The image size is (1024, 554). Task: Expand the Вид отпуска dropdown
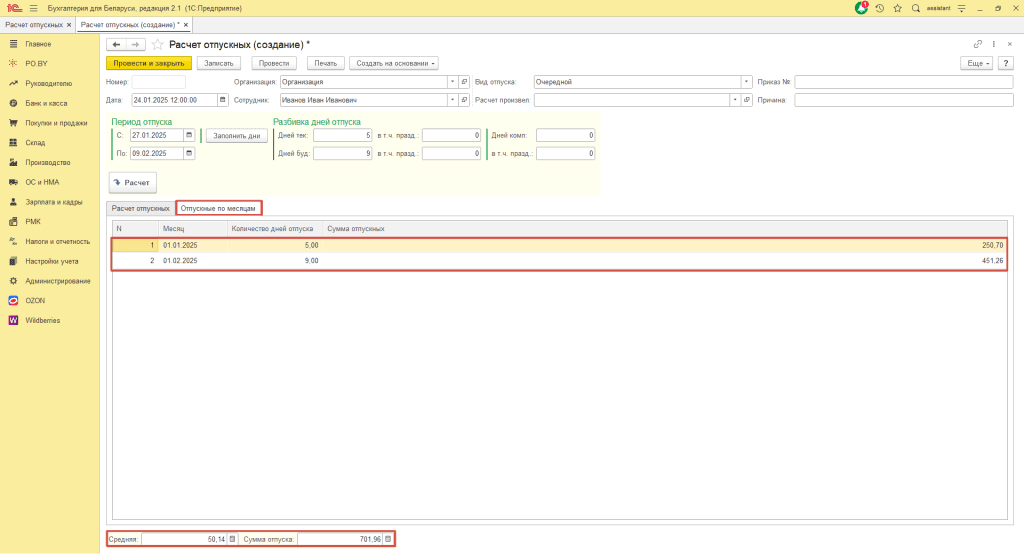point(746,82)
